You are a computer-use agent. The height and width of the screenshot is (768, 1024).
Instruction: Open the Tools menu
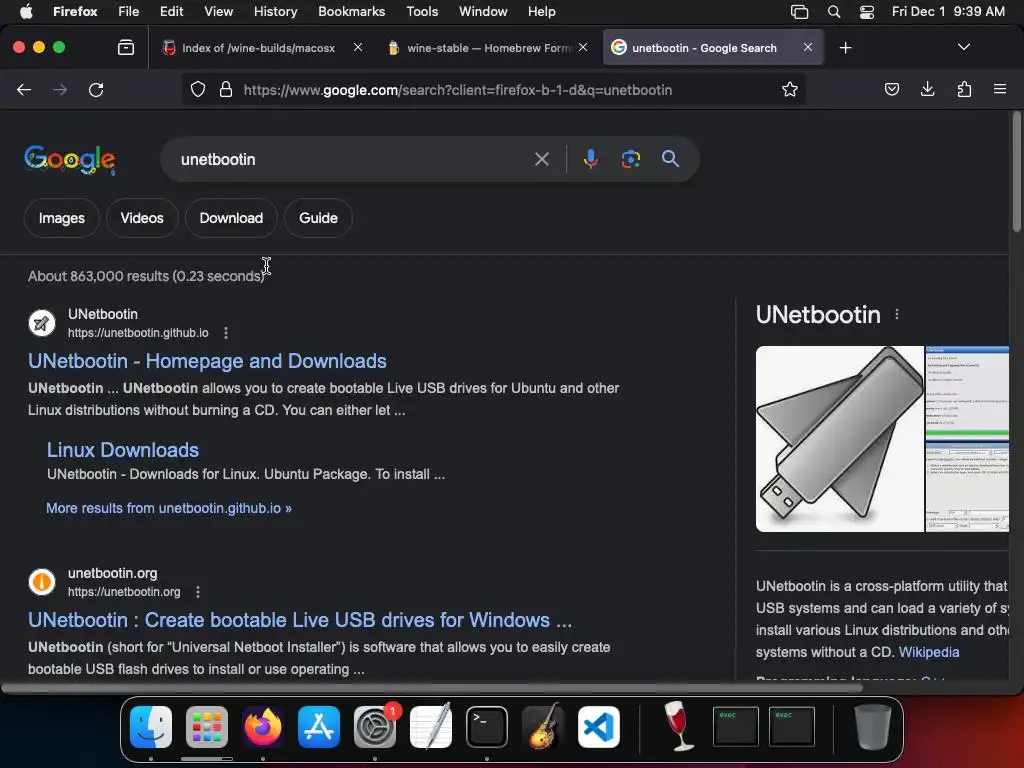click(x=422, y=11)
